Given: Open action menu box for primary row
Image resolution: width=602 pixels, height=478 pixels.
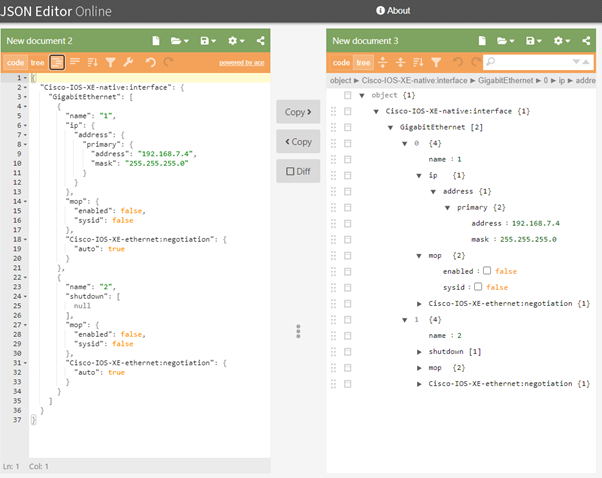Looking at the screenshot, I should tap(347, 208).
